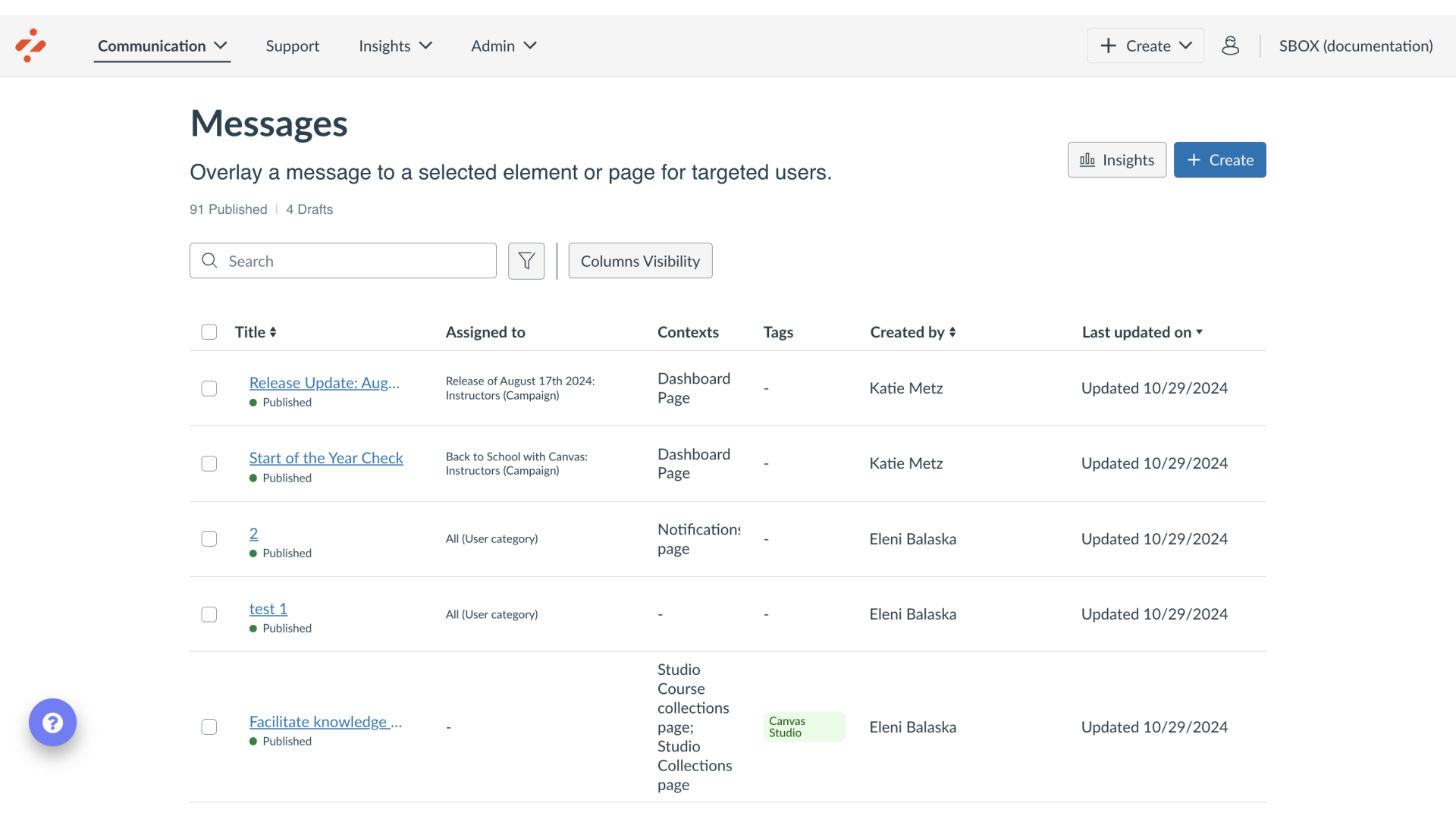Screen dimensions: 1456x819
Task: Click the 4 Drafts count
Action: pos(309,209)
